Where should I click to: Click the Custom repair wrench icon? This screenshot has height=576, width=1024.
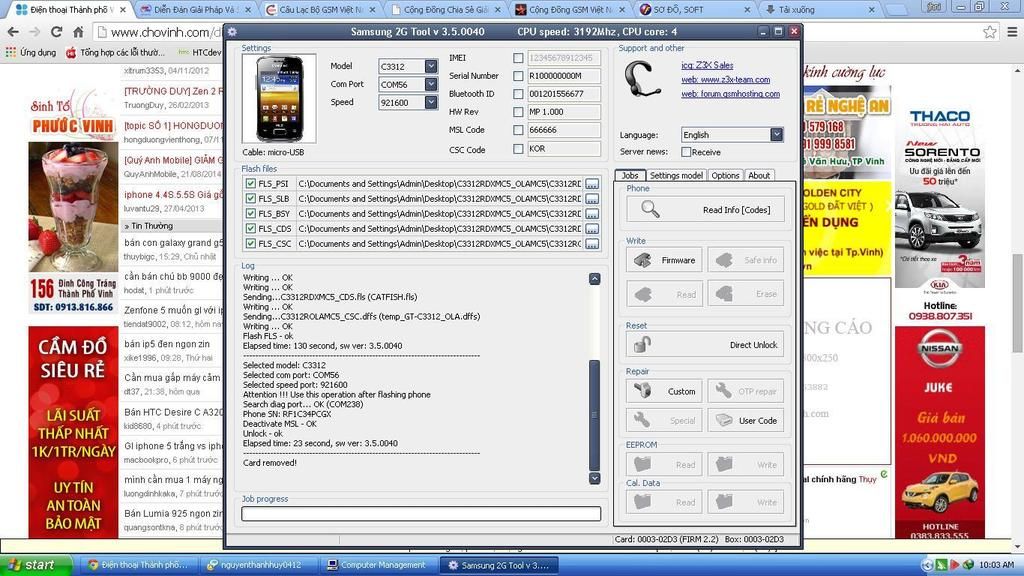tap(643, 391)
